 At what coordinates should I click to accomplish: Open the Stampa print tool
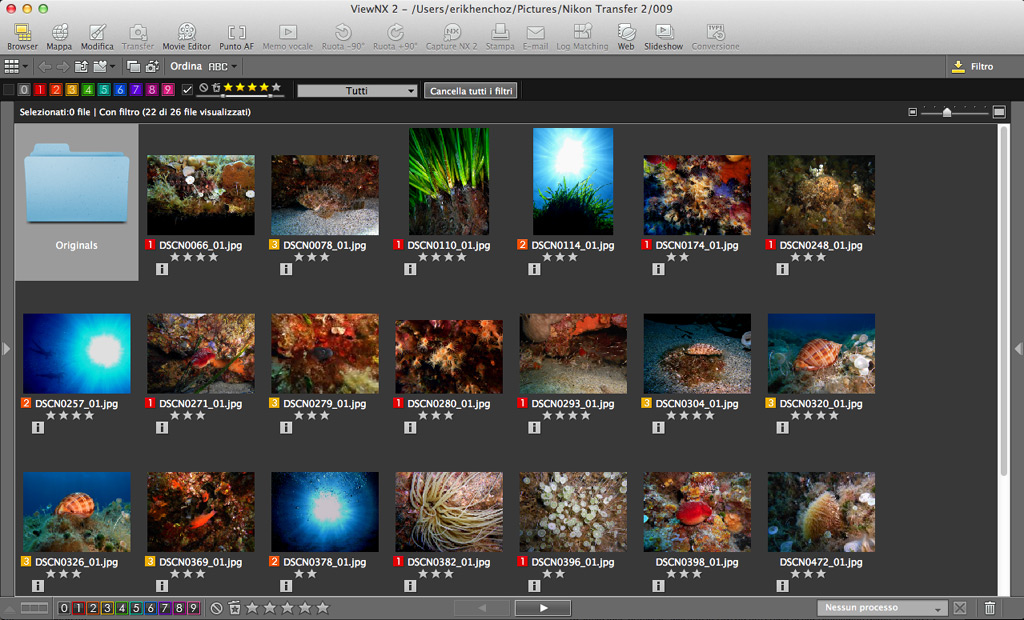(x=500, y=37)
